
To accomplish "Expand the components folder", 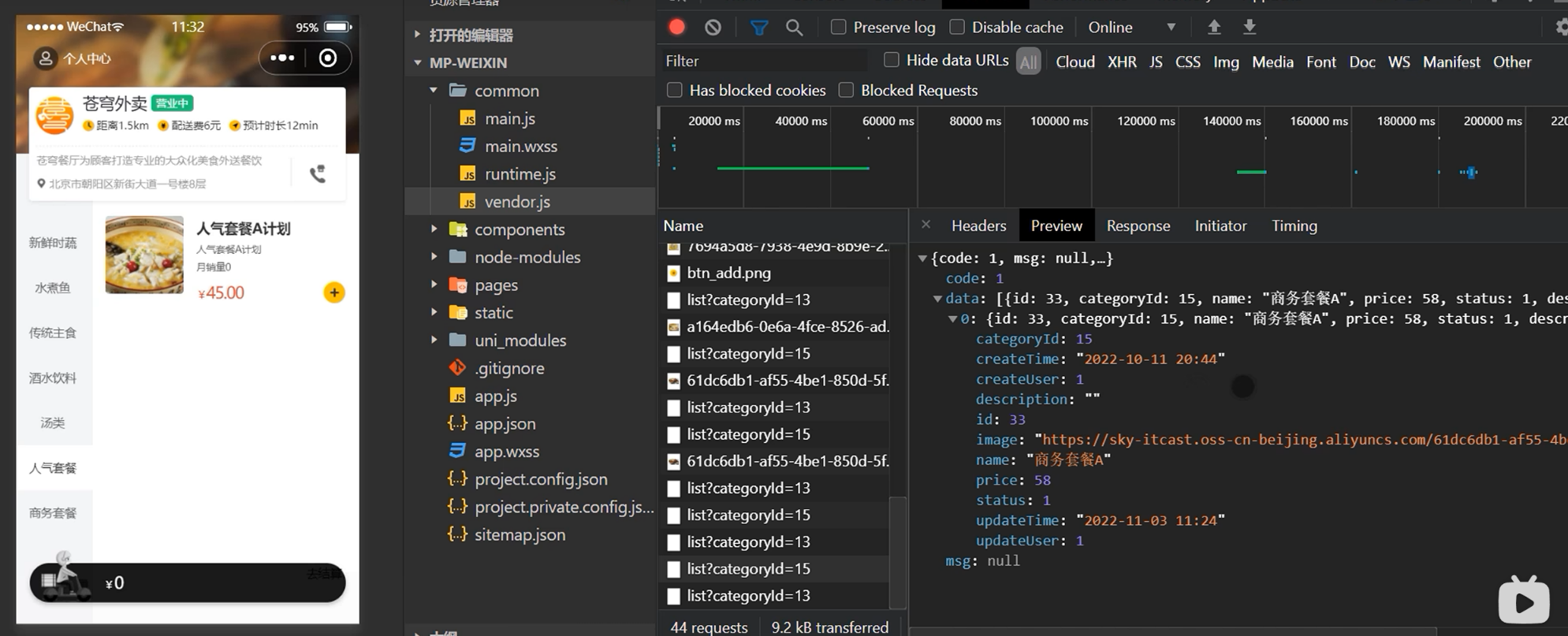I will pyautogui.click(x=434, y=229).
